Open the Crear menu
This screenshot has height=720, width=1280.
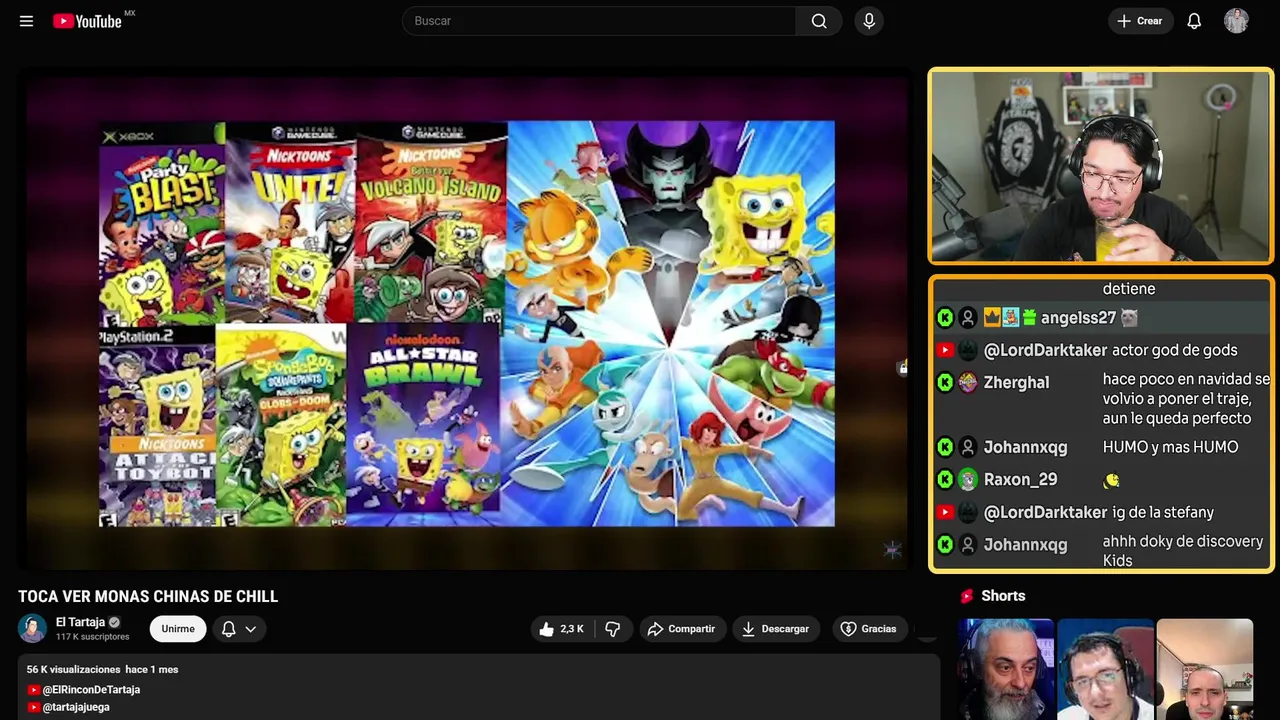[x=1140, y=21]
